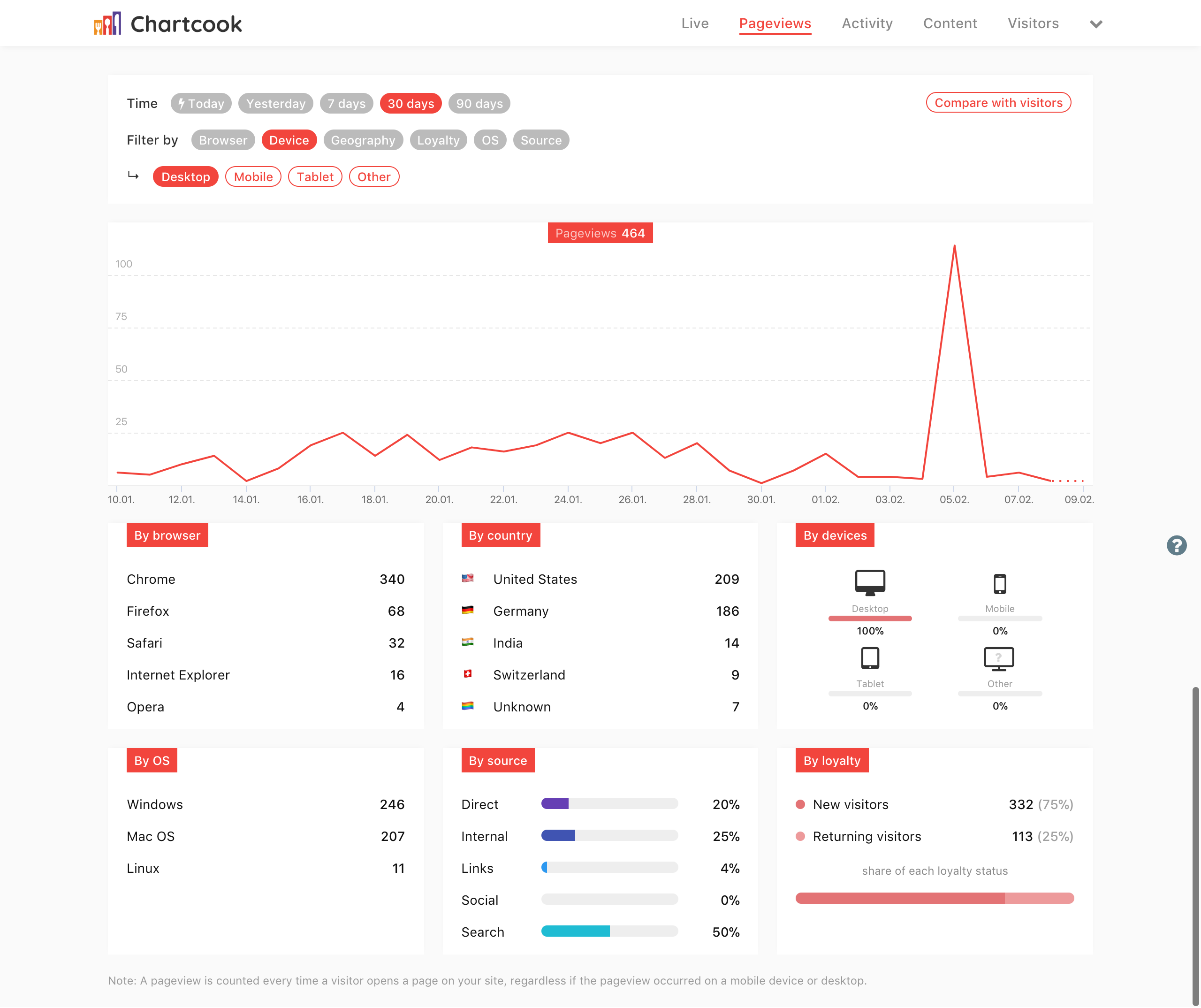Image resolution: width=1201 pixels, height=1008 pixels.
Task: Click the Desktop monitor device icon
Action: point(869,583)
